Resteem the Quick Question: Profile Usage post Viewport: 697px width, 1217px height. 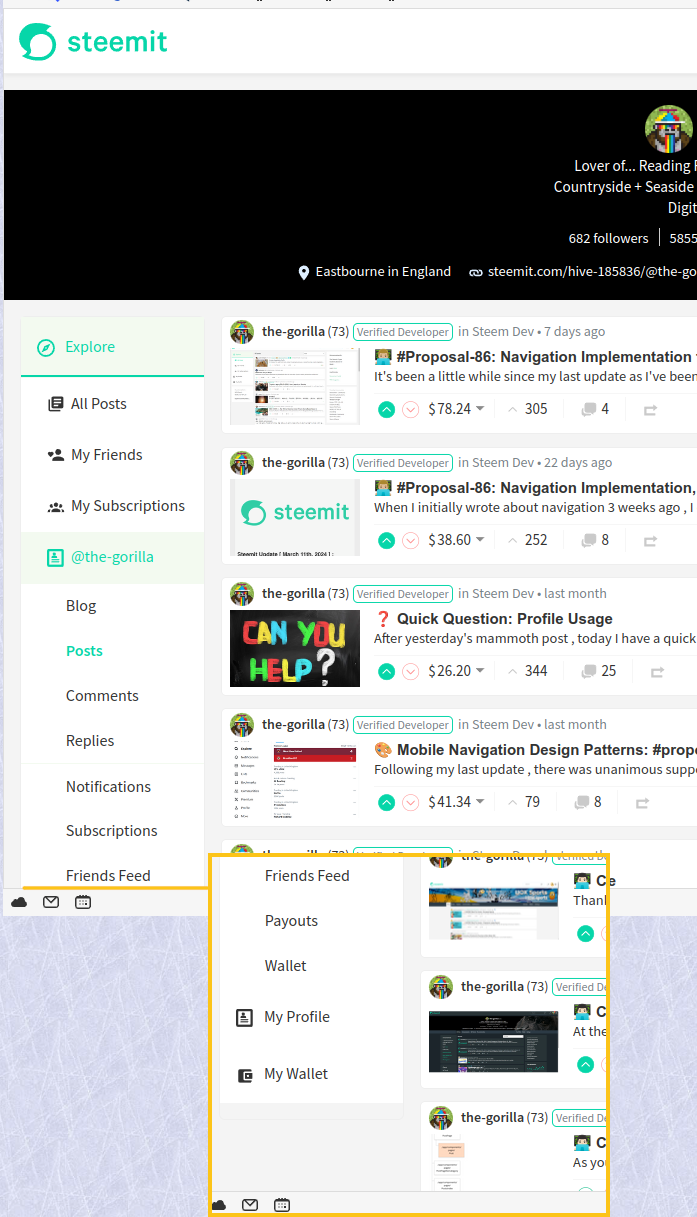click(657, 671)
